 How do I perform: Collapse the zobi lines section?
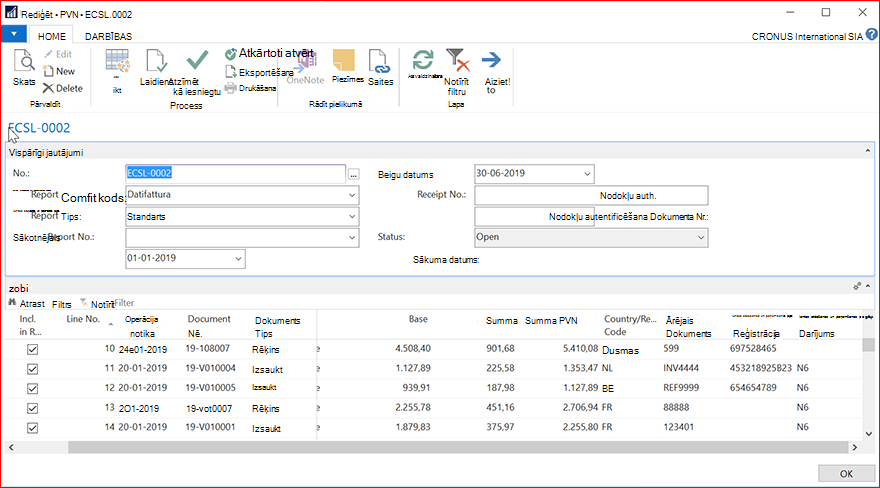click(x=868, y=286)
